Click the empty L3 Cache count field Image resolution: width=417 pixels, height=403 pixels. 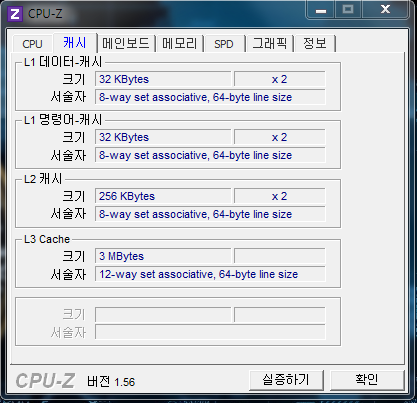[279, 256]
